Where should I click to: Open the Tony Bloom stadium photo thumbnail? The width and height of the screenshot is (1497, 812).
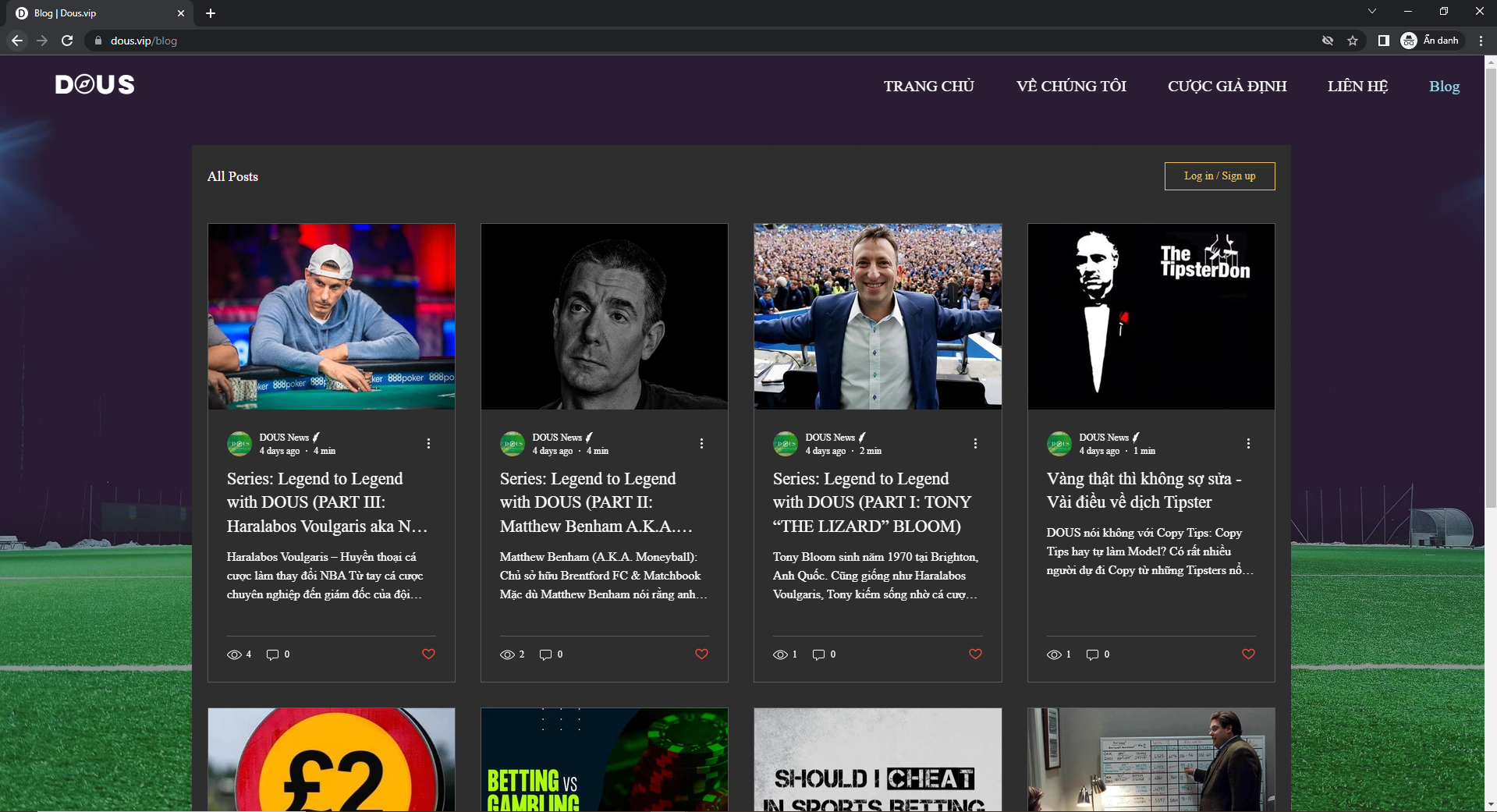pyautogui.click(x=878, y=317)
